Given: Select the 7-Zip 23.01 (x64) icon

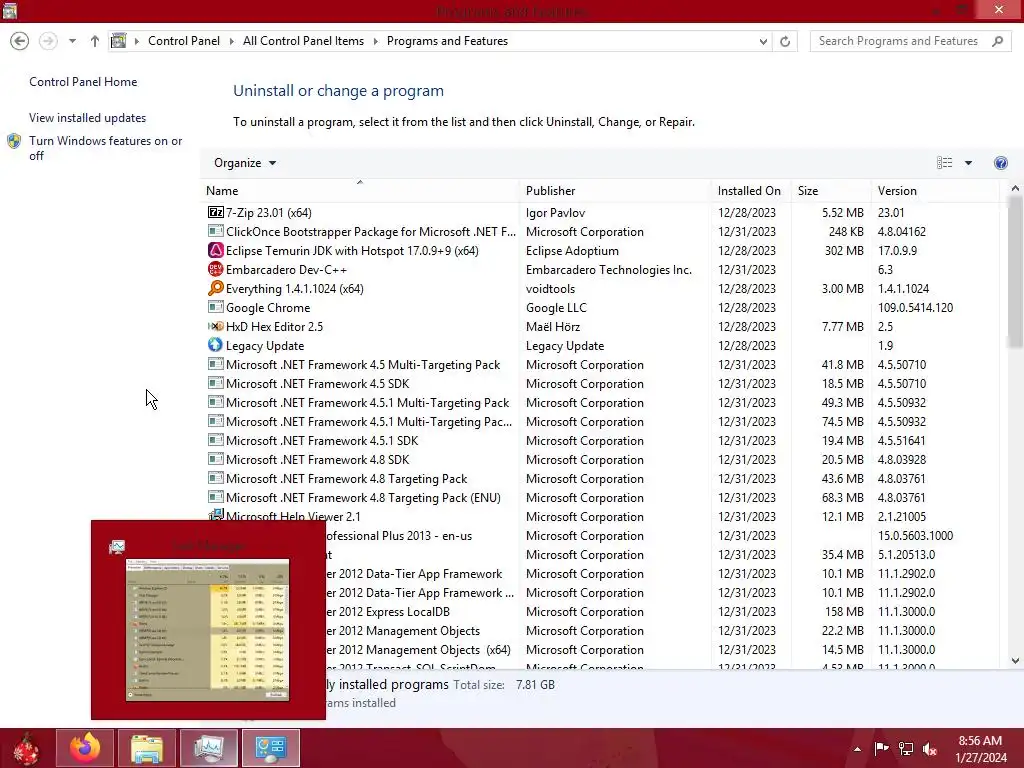Looking at the screenshot, I should 216,212.
